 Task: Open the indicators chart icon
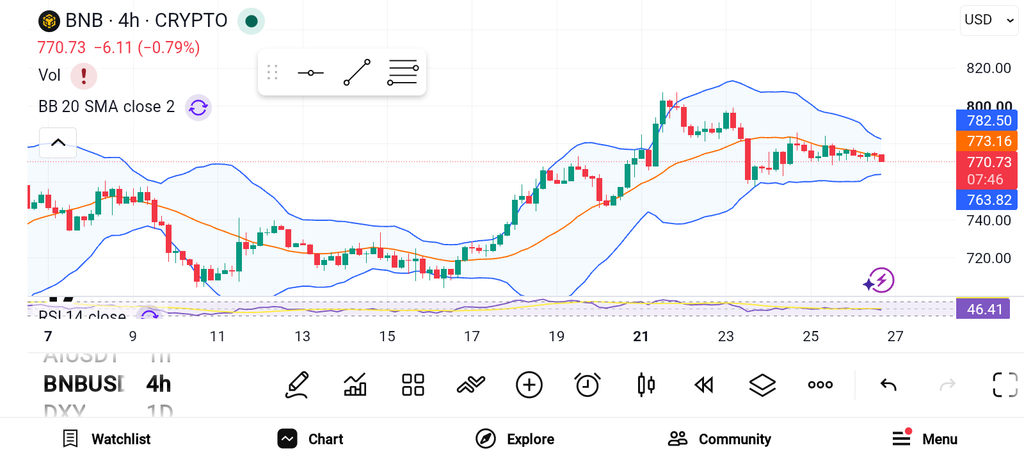click(x=355, y=385)
